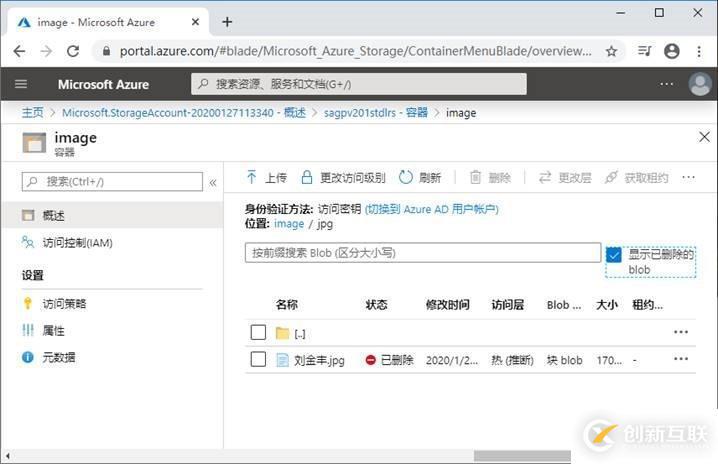Click the 租约 column header
718x464 pixels.
(x=647, y=305)
